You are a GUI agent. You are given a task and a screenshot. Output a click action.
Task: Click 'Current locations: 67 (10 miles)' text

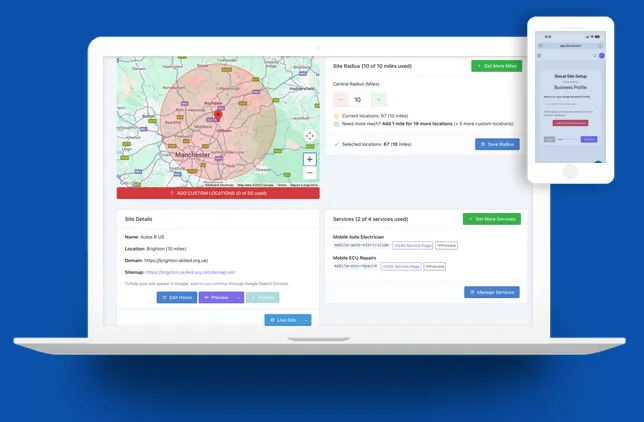(375, 116)
